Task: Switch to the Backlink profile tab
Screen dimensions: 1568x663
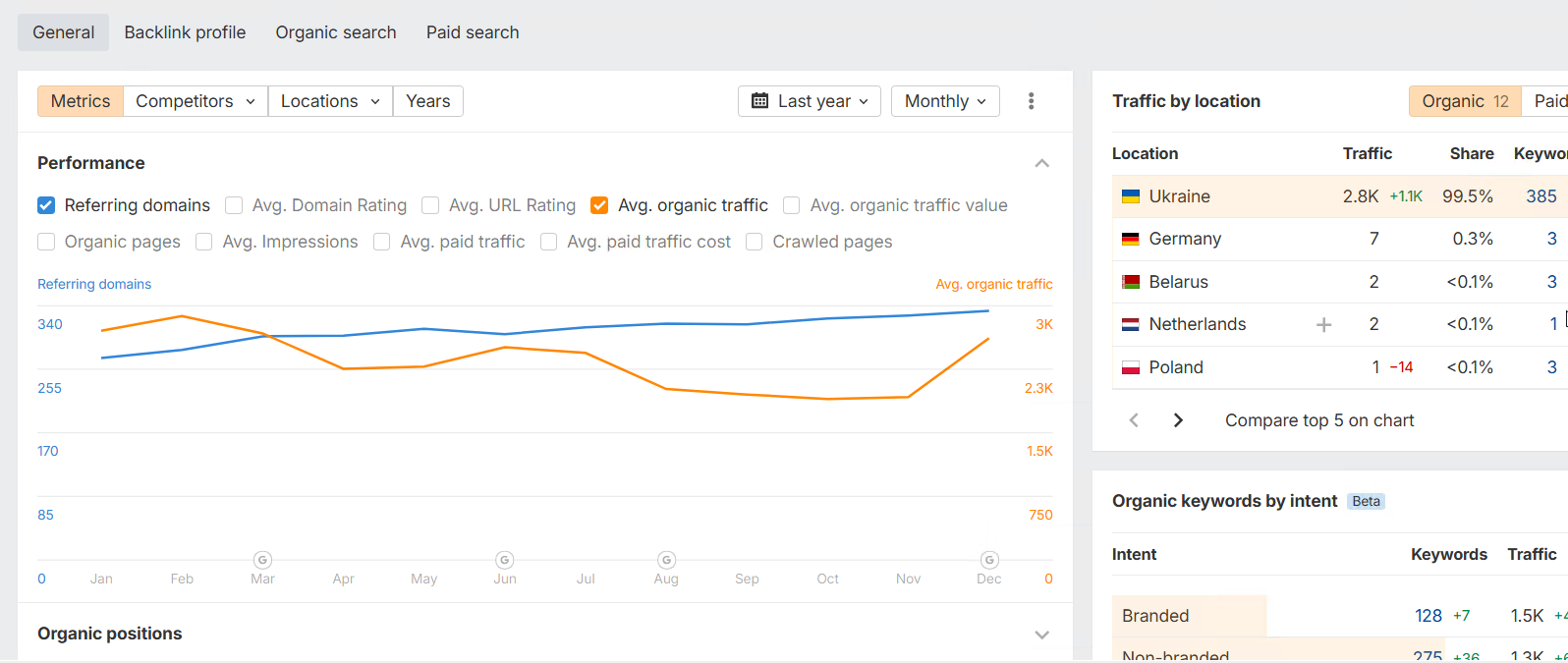Action: coord(185,32)
